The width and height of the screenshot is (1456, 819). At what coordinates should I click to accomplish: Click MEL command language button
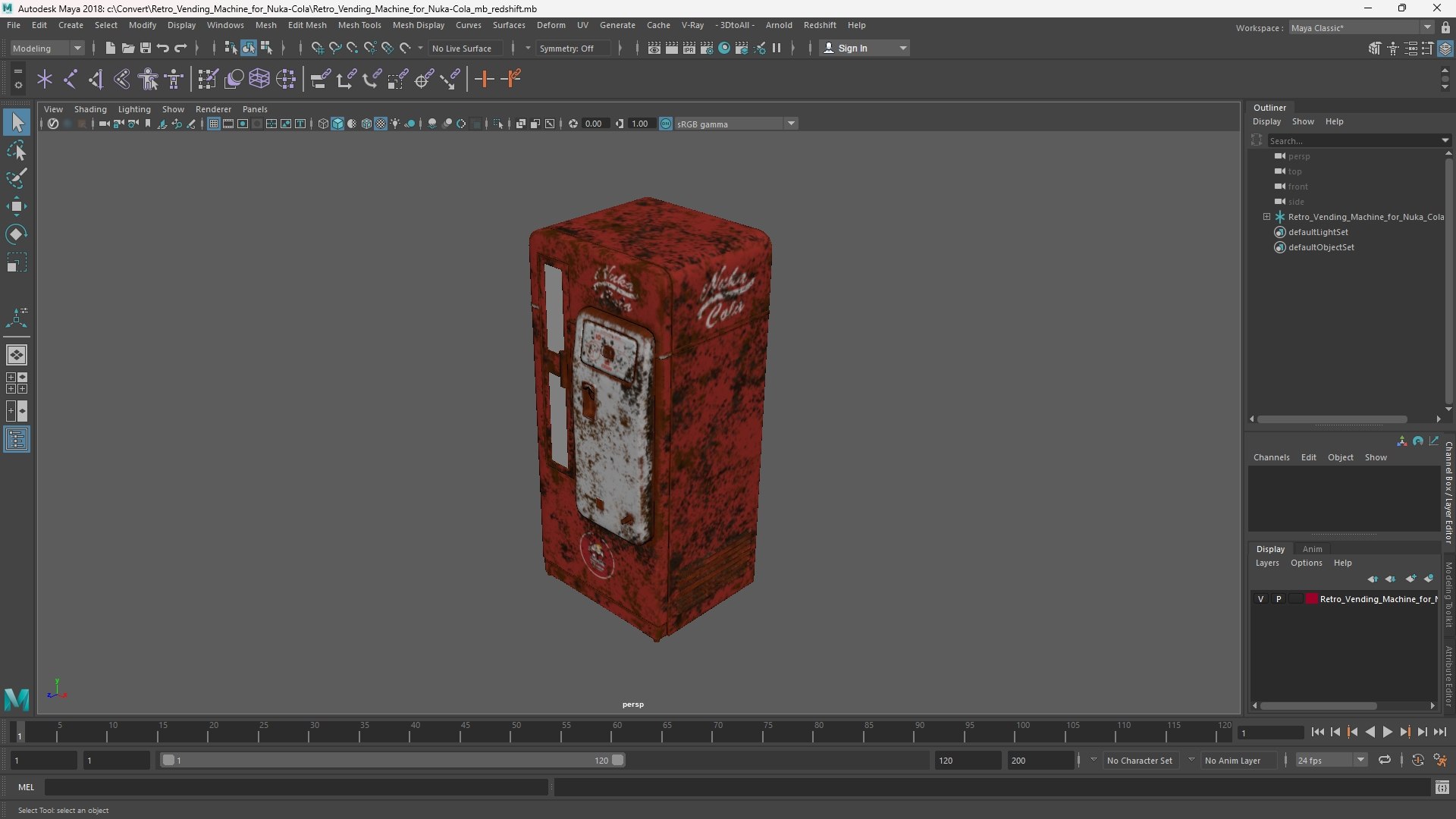pyautogui.click(x=26, y=787)
